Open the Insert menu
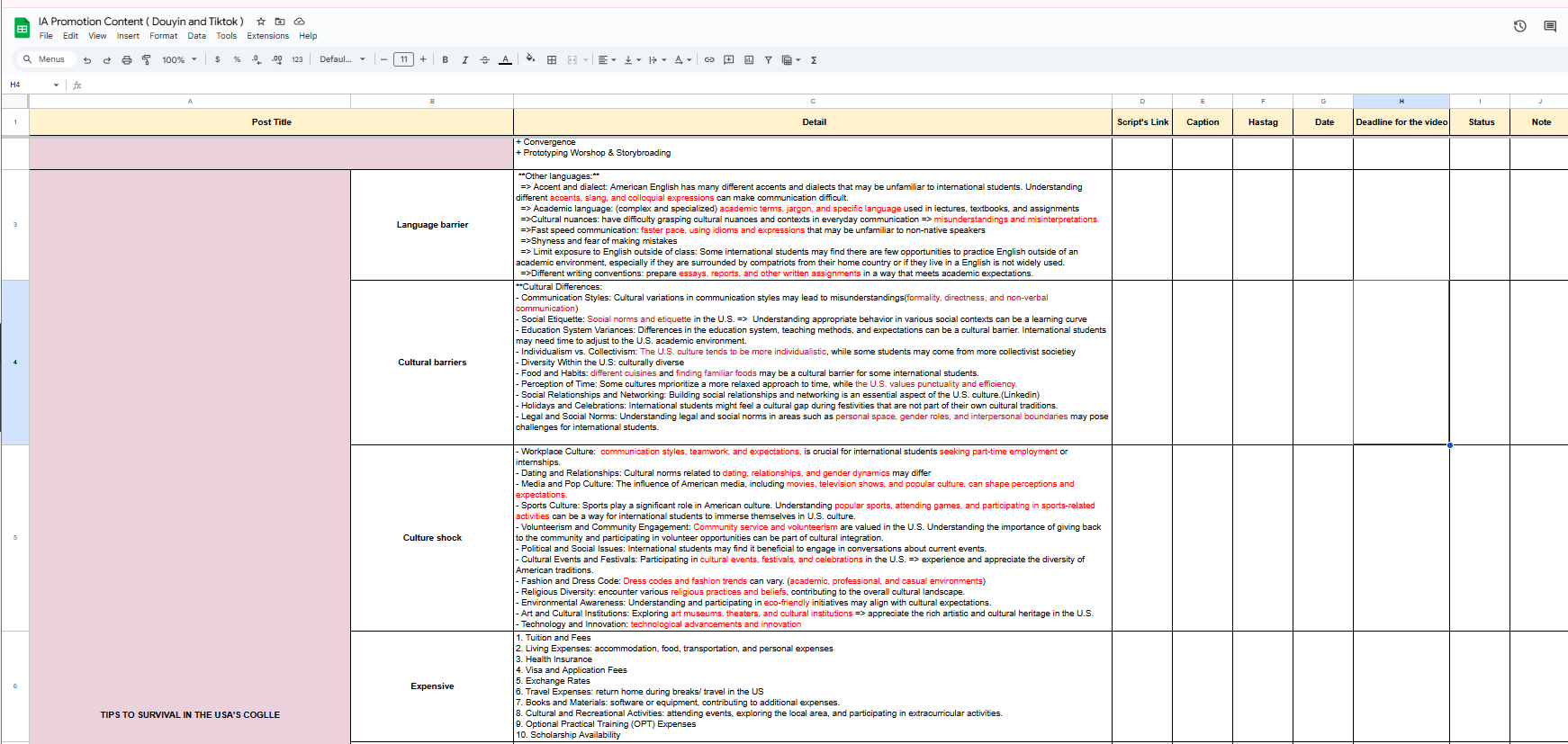The height and width of the screenshot is (744, 1568). 128,36
